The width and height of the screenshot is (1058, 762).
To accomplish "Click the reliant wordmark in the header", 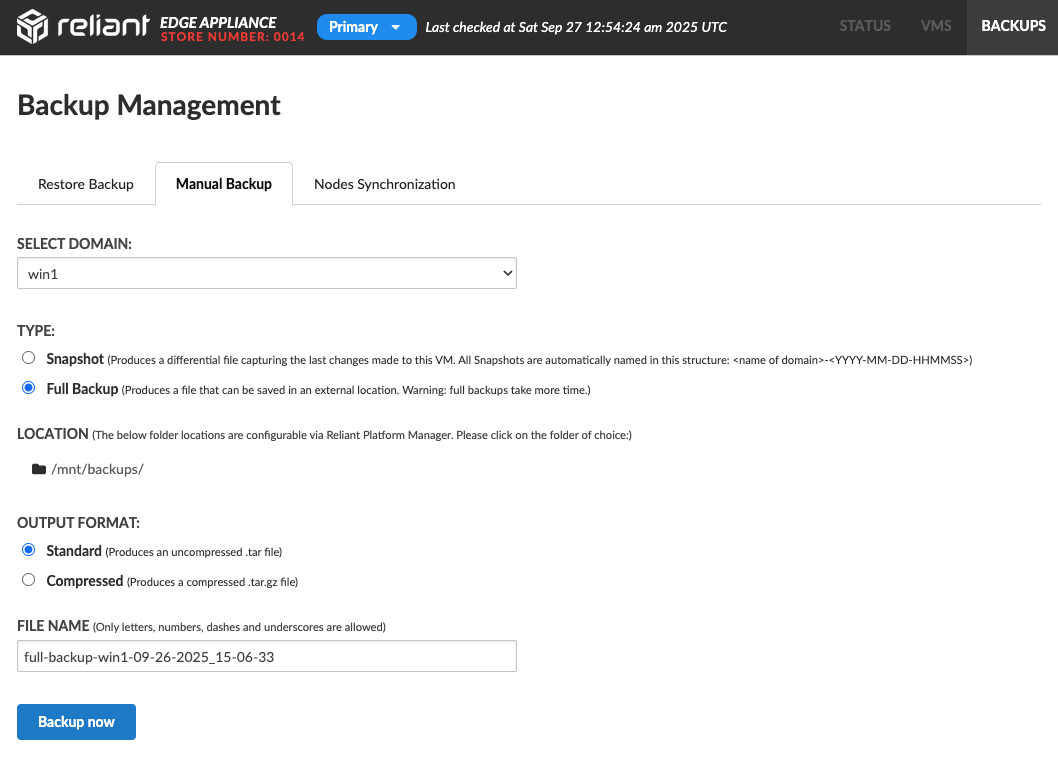I will [103, 26].
